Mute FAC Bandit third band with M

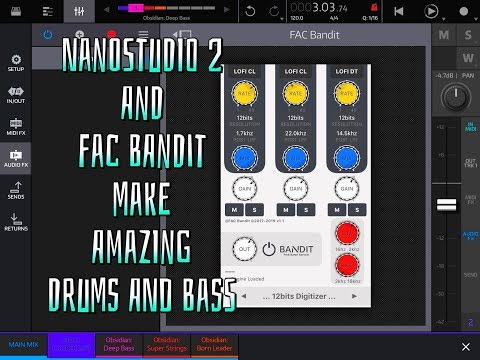coord(337,210)
